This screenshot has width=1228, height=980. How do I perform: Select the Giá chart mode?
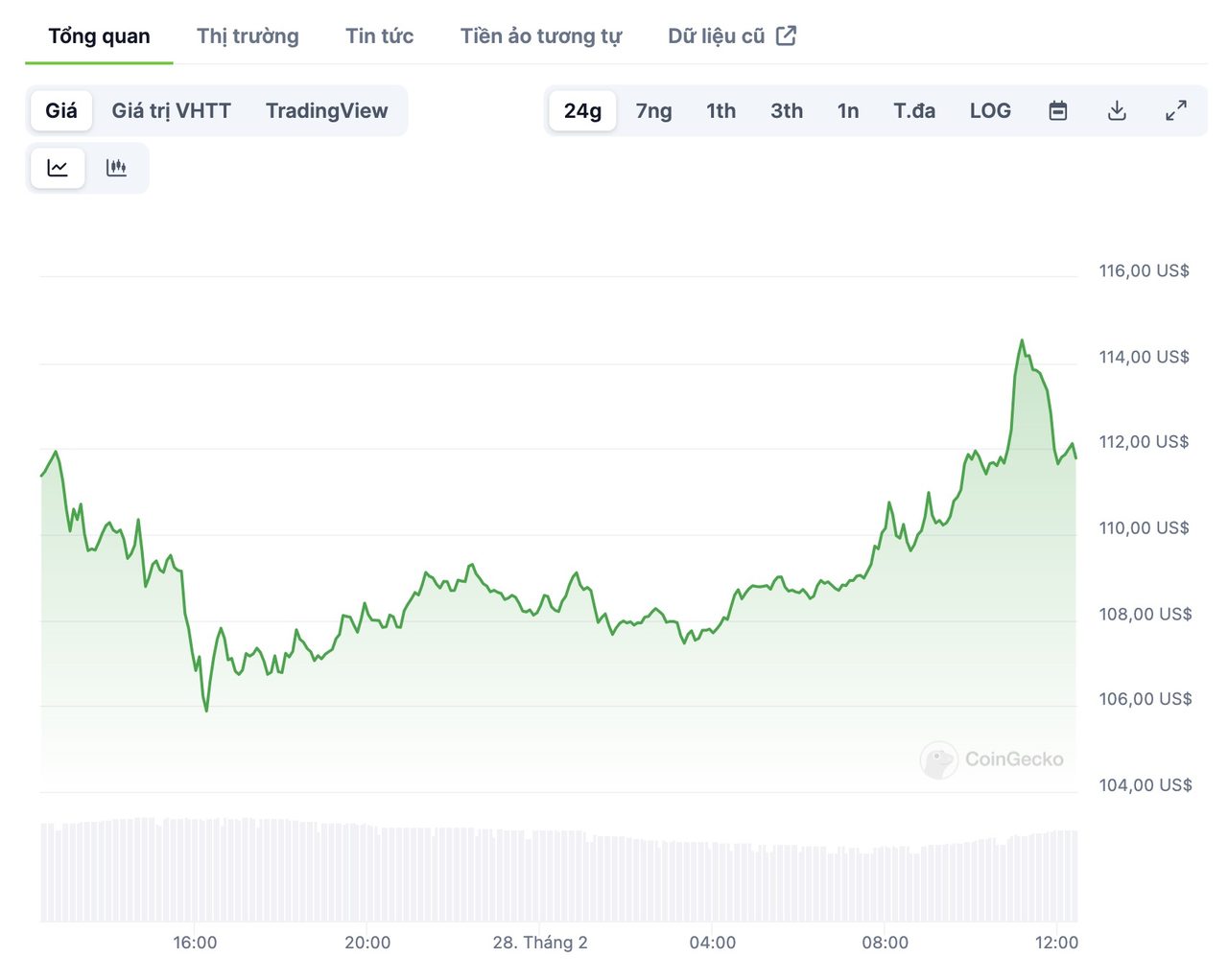point(61,111)
